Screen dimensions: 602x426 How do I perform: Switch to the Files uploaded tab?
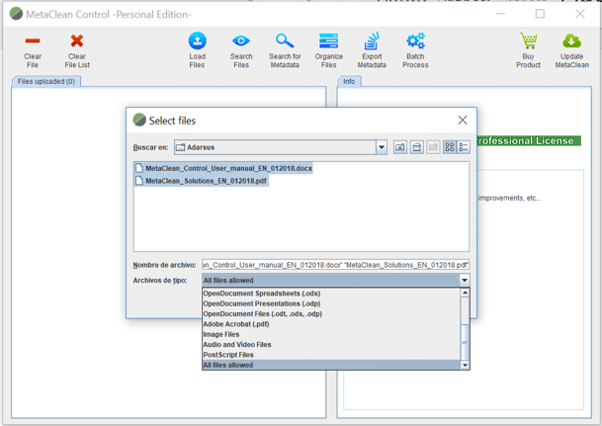coord(47,81)
